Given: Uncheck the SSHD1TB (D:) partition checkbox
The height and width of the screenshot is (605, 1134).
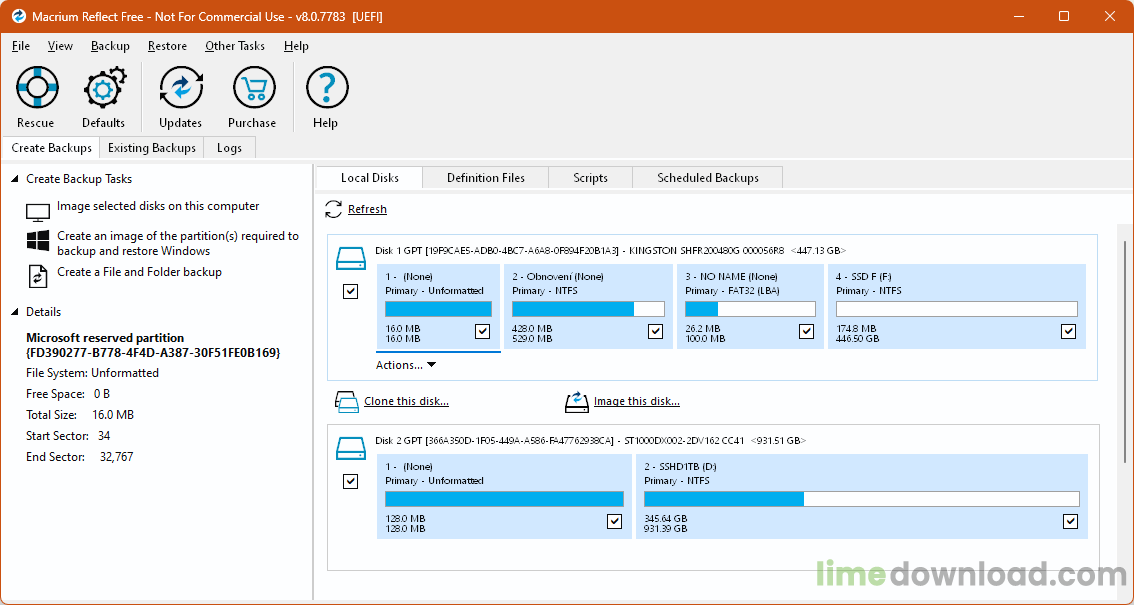Looking at the screenshot, I should pos(1070,521).
